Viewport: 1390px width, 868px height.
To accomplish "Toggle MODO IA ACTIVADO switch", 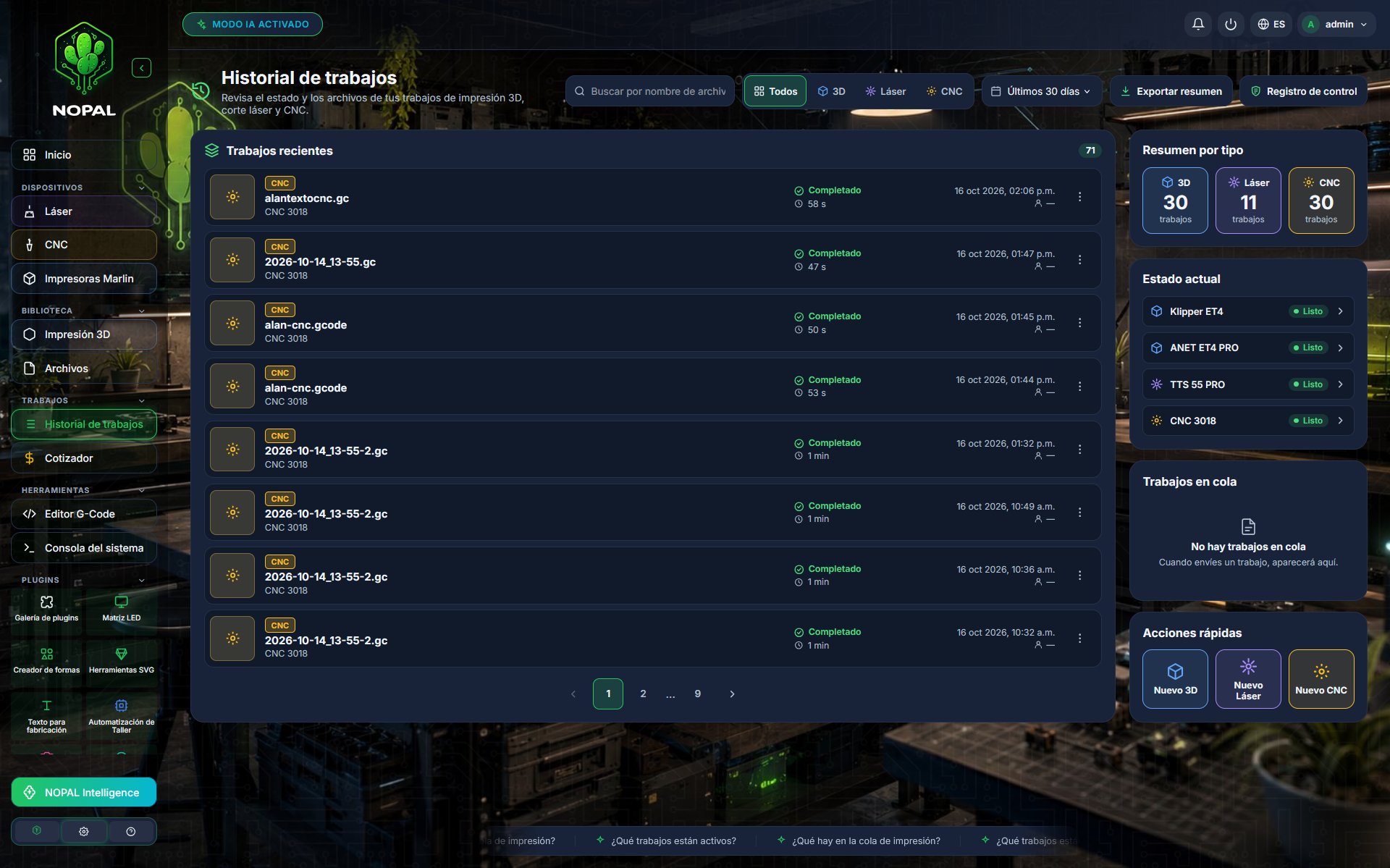I will tap(253, 24).
